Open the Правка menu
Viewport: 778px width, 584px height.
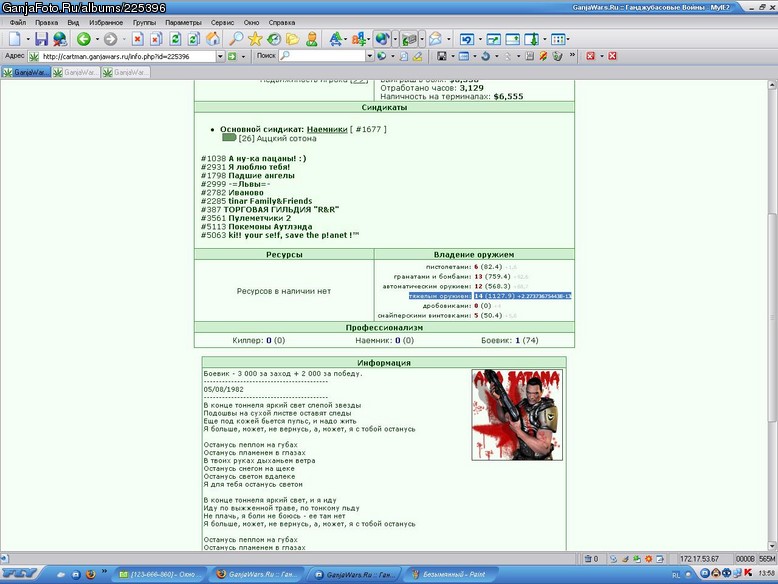click(x=47, y=22)
